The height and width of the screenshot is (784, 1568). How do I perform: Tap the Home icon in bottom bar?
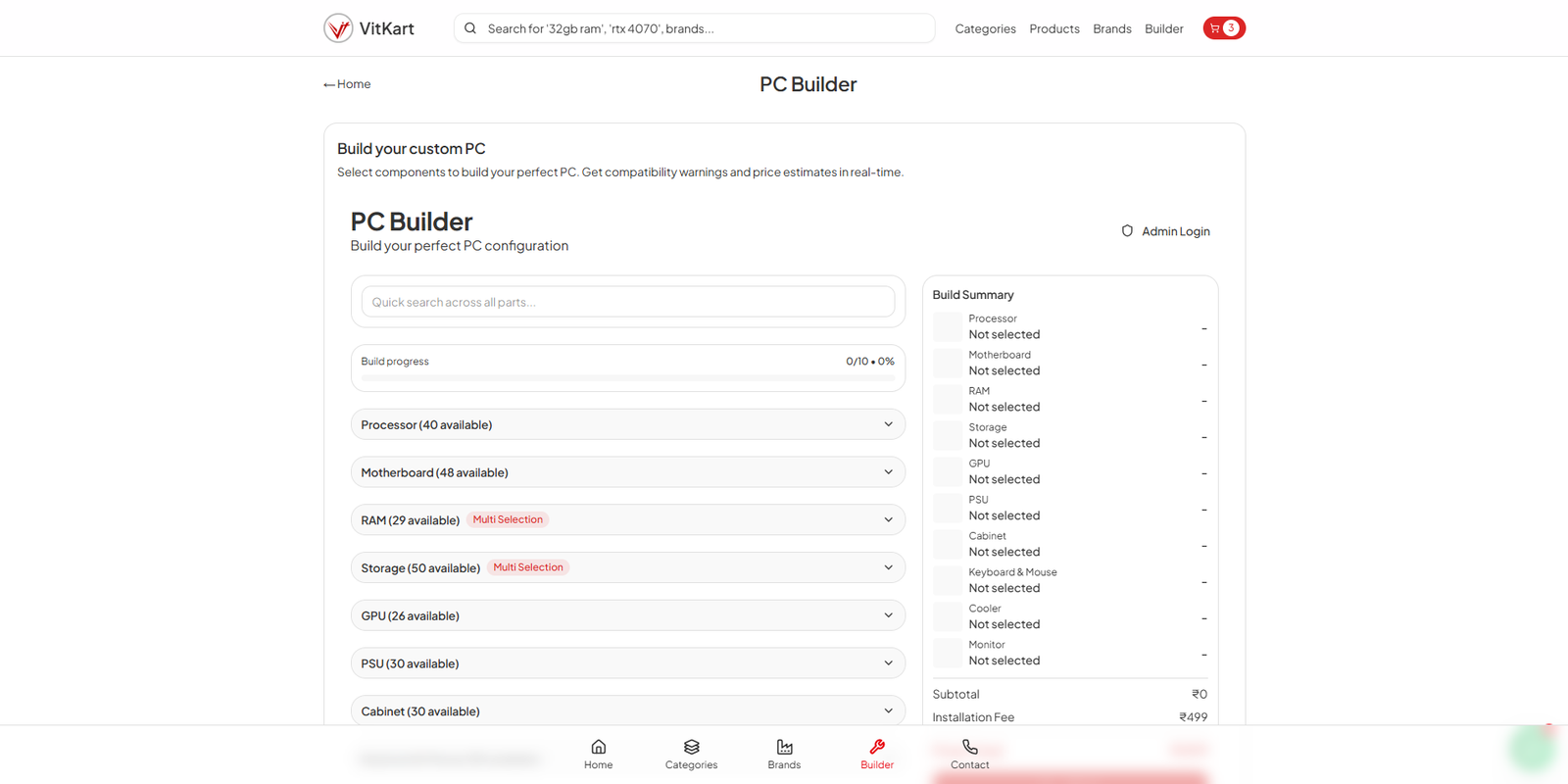coord(598,747)
